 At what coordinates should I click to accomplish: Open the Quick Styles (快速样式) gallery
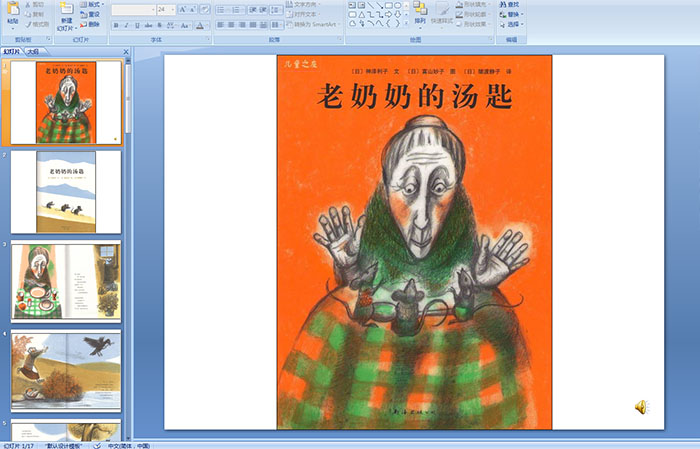(x=442, y=15)
